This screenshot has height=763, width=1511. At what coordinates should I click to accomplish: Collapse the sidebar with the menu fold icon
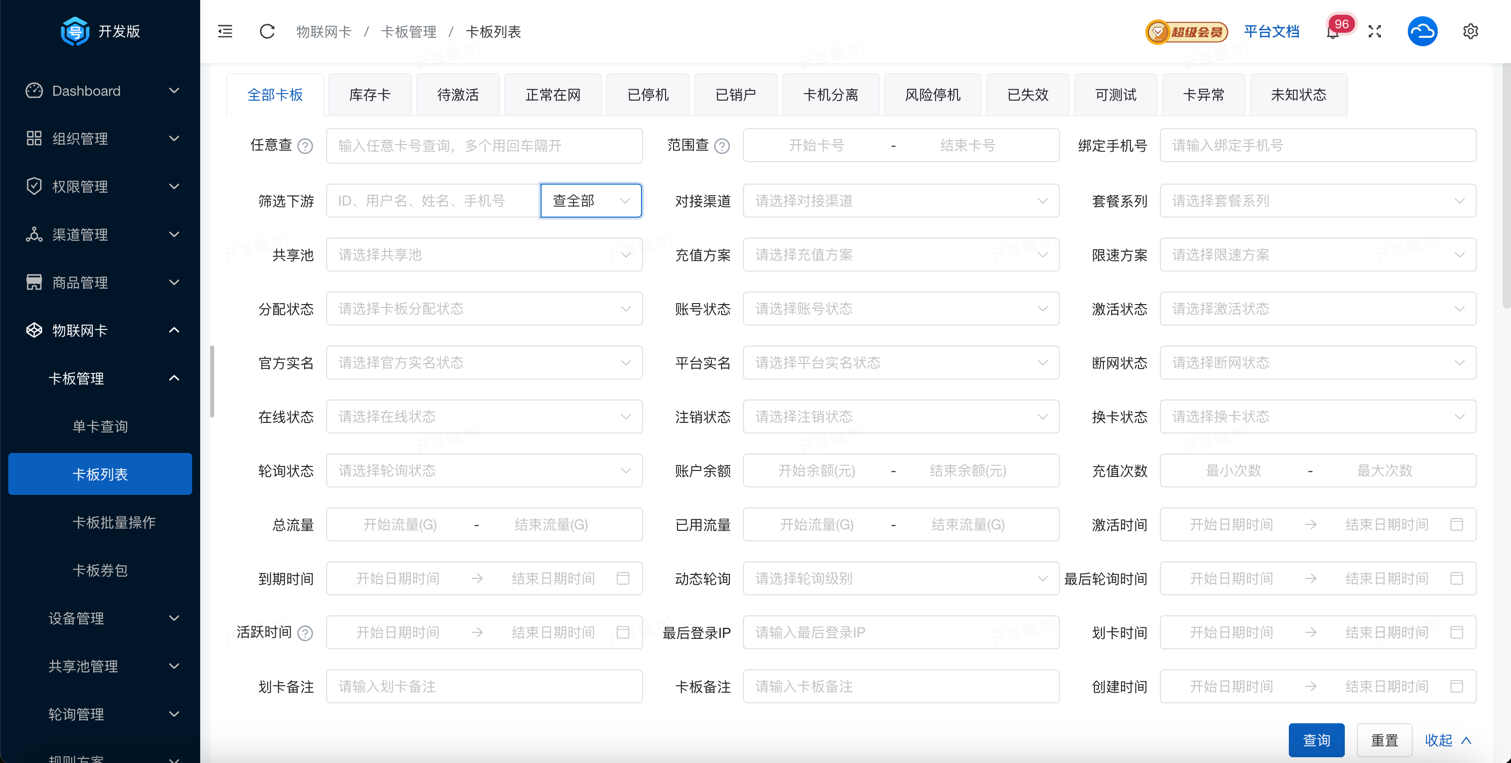pos(225,32)
